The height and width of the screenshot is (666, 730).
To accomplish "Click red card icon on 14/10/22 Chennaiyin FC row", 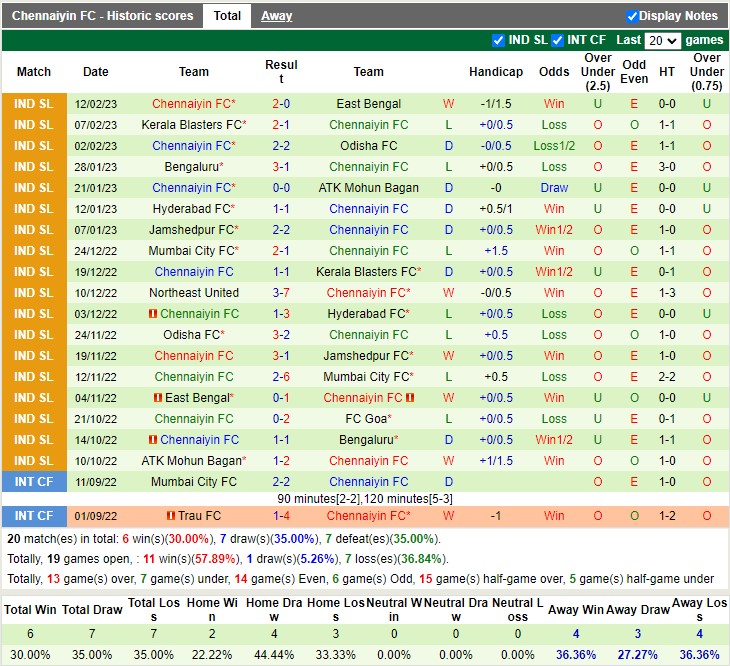I will [x=153, y=440].
